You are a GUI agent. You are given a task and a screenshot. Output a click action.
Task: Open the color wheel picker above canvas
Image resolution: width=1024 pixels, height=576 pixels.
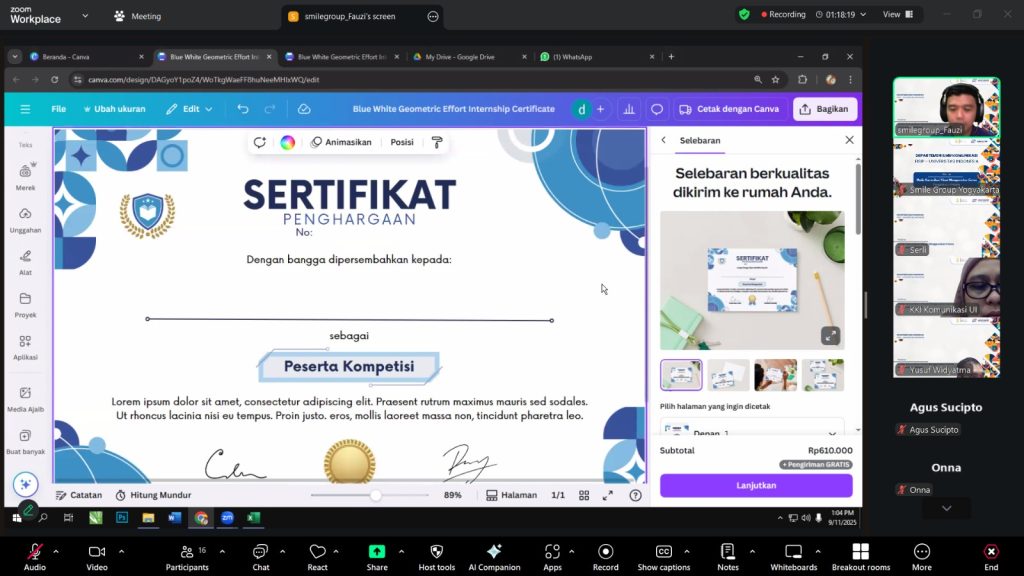tap(287, 142)
